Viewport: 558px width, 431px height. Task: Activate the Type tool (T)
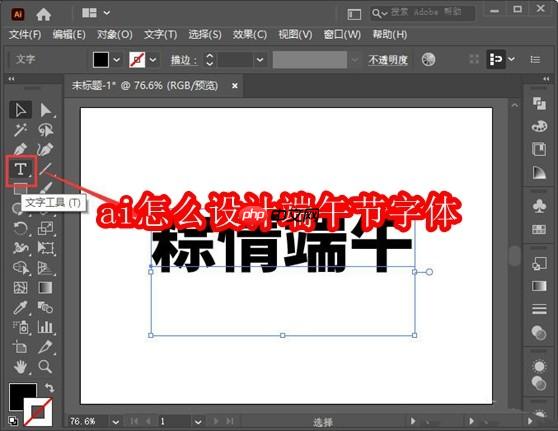pos(21,169)
